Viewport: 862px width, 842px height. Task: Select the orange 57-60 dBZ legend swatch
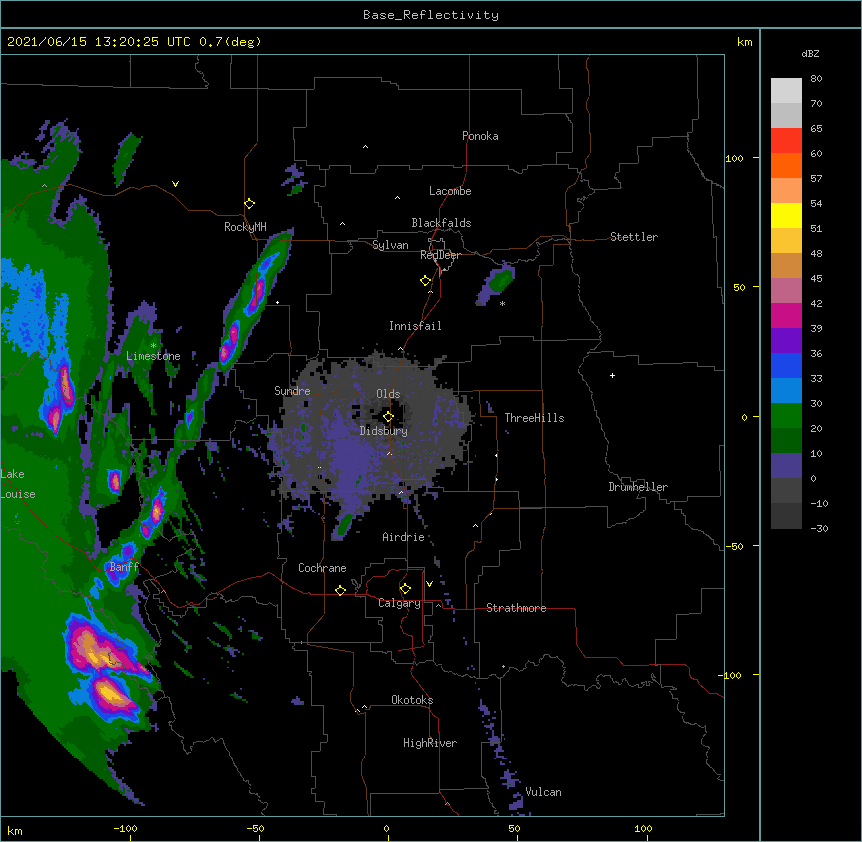point(786,165)
